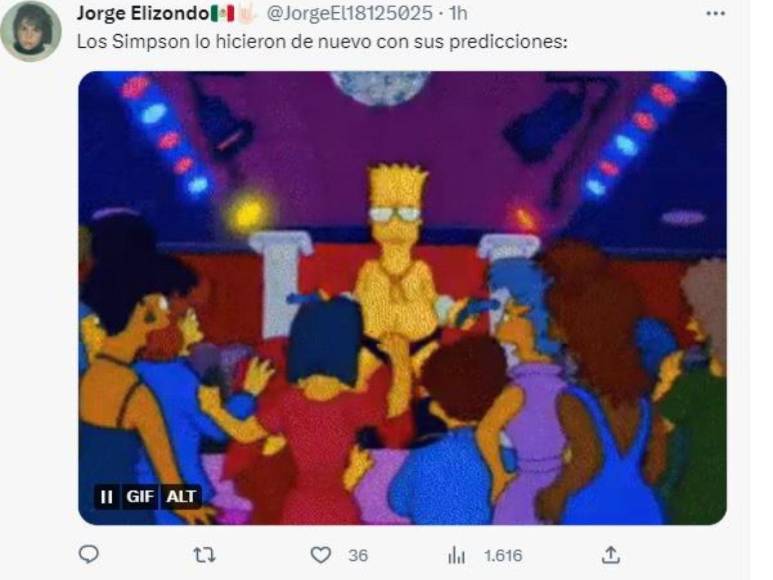This screenshot has width=773, height=580.
Task: Click the tweet text about Los Simpson
Action: (x=322, y=42)
